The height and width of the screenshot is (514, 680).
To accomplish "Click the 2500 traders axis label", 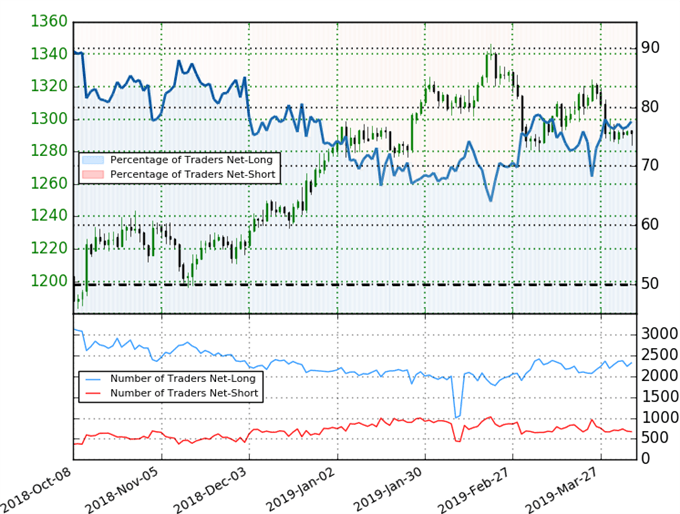I will pyautogui.click(x=660, y=355).
